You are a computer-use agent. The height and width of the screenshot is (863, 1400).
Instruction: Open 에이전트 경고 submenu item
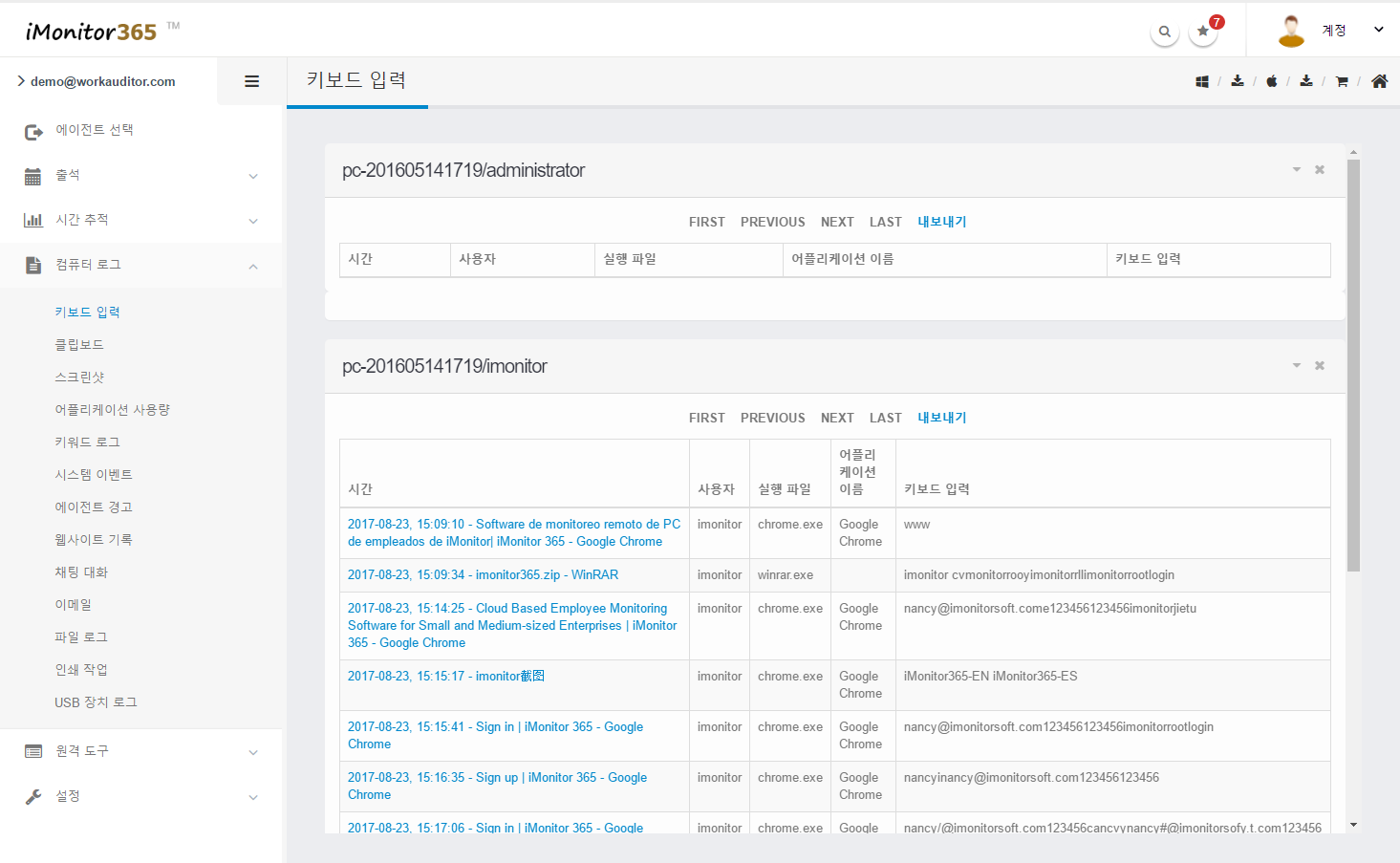click(x=94, y=507)
